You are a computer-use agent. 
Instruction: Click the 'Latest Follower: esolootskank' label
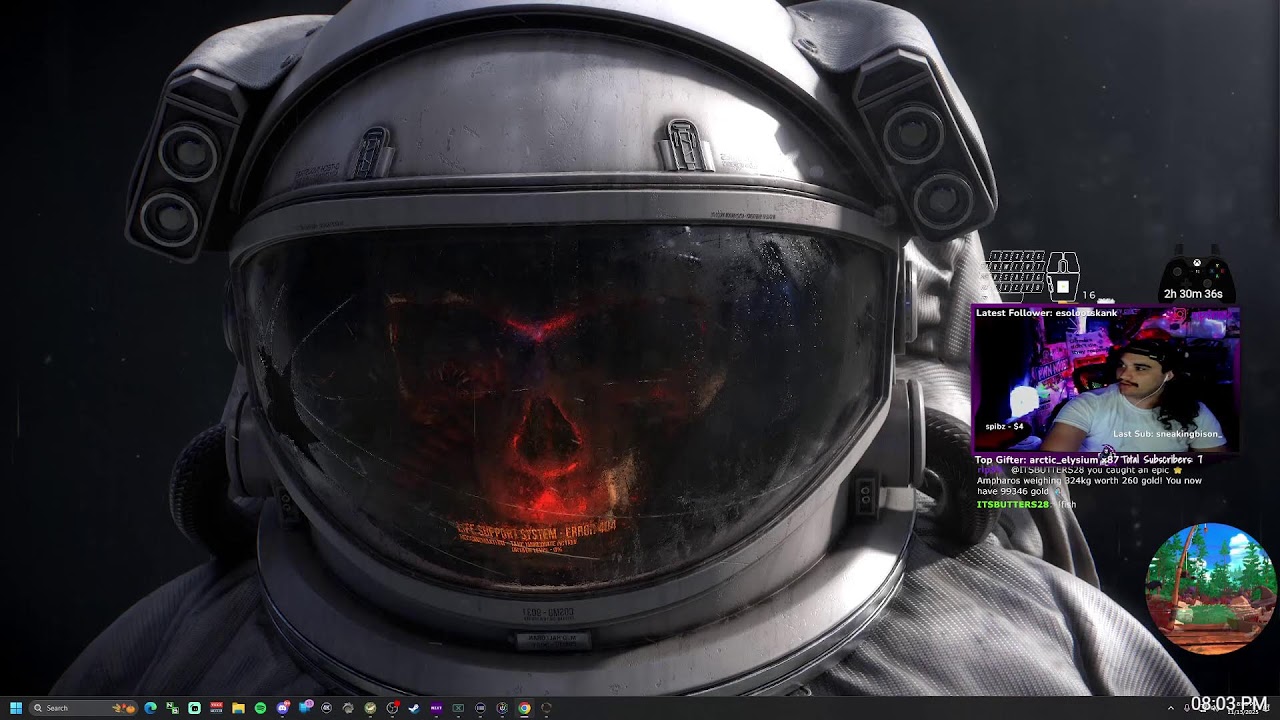[x=1046, y=313]
